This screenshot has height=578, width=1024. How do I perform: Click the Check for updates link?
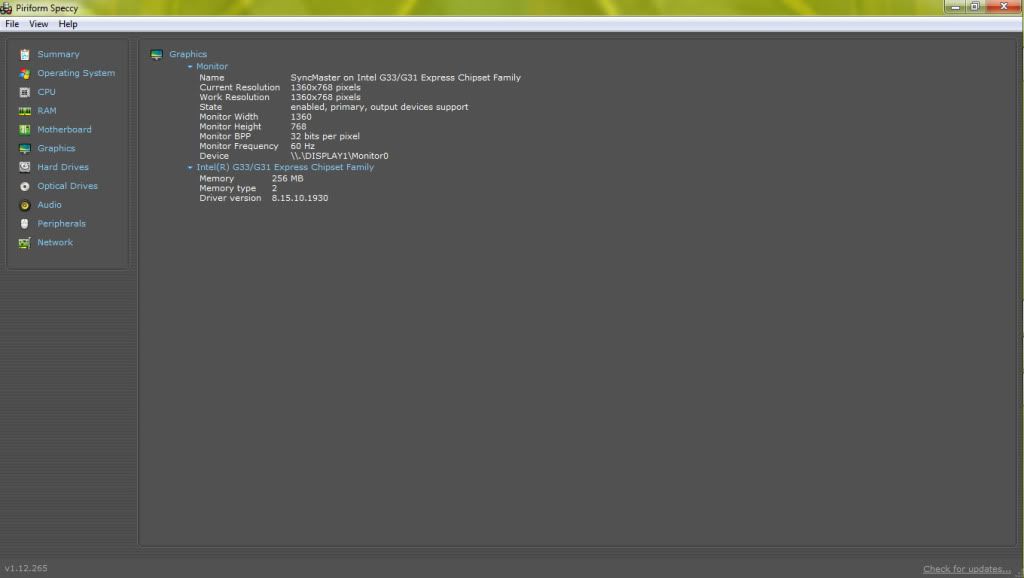(x=967, y=569)
